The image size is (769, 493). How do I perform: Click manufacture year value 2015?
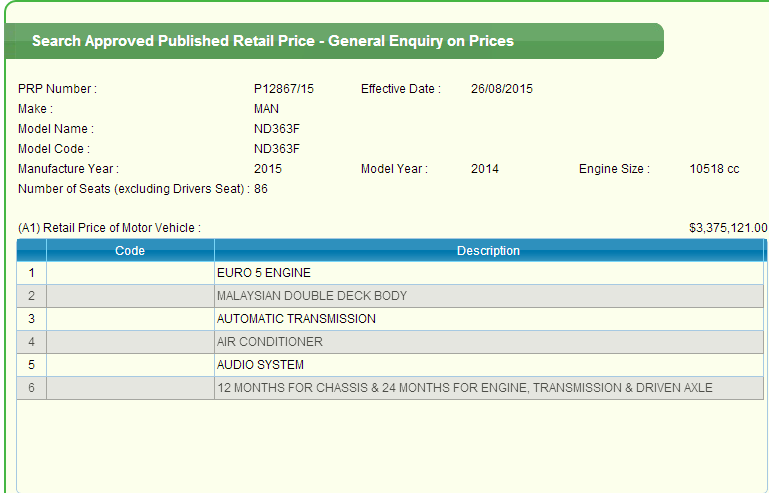point(268,169)
